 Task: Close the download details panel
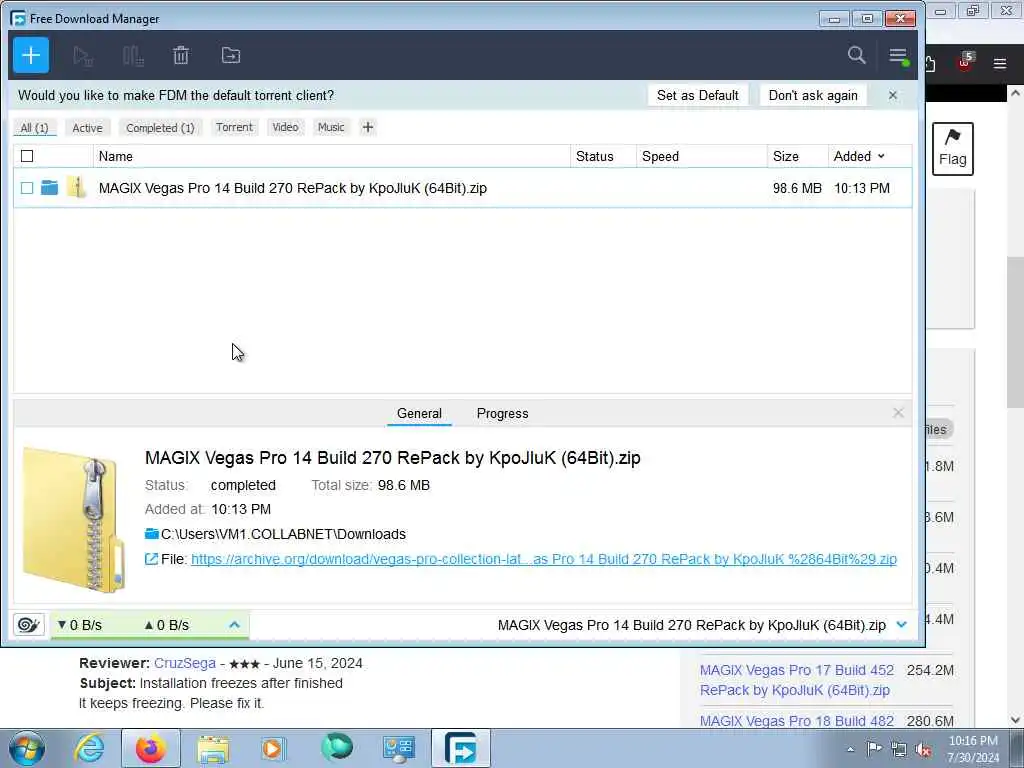898,413
